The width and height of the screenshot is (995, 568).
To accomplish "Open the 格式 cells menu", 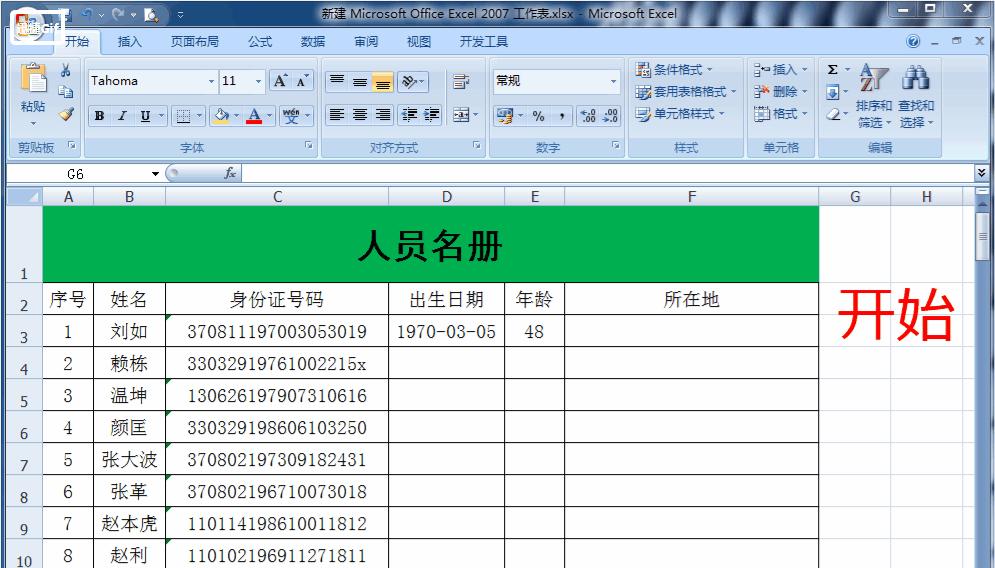I will coord(781,114).
